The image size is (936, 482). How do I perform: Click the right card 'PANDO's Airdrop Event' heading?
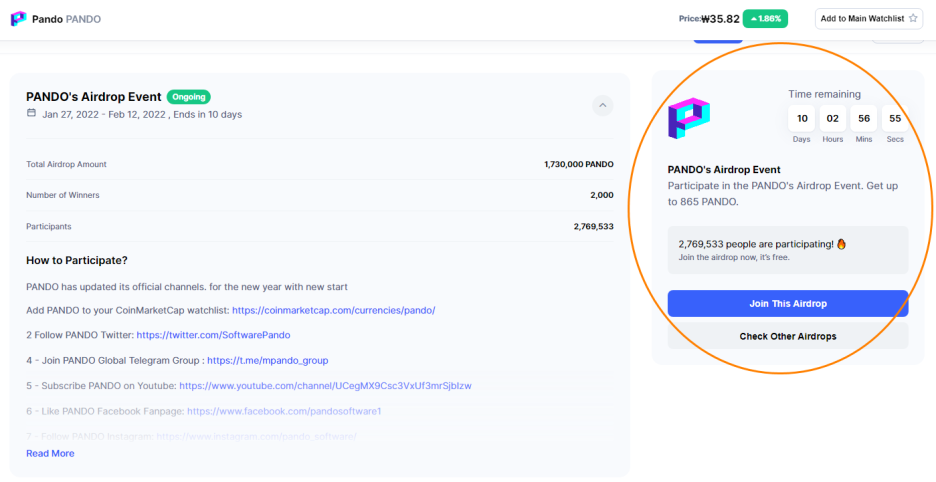point(724,170)
